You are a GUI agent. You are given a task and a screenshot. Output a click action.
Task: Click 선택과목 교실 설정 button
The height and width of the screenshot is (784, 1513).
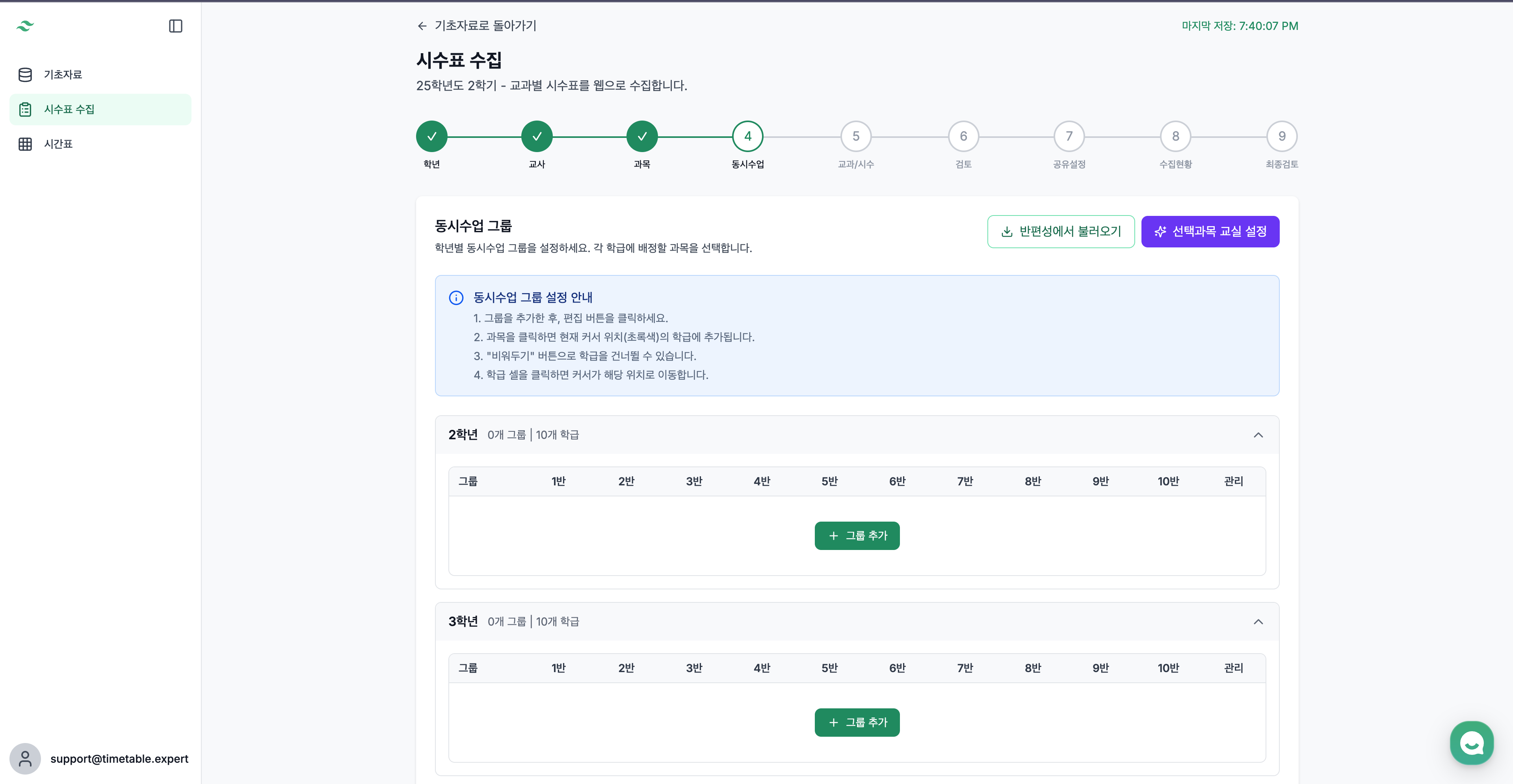point(1210,231)
